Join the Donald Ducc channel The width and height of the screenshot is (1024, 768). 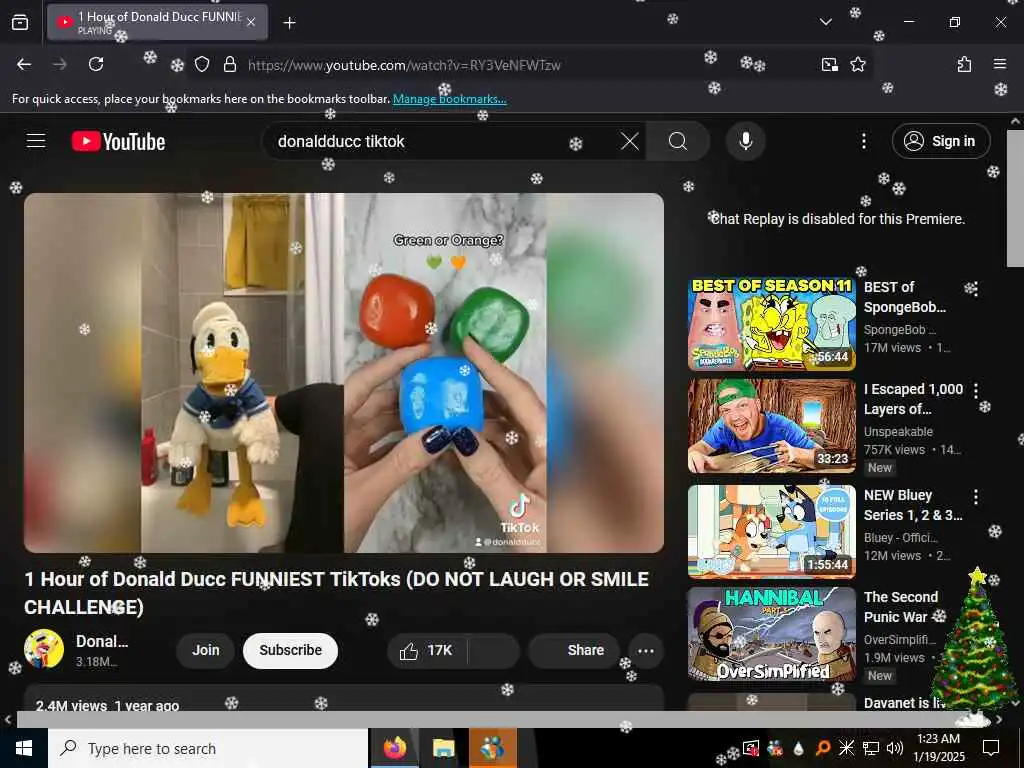205,650
